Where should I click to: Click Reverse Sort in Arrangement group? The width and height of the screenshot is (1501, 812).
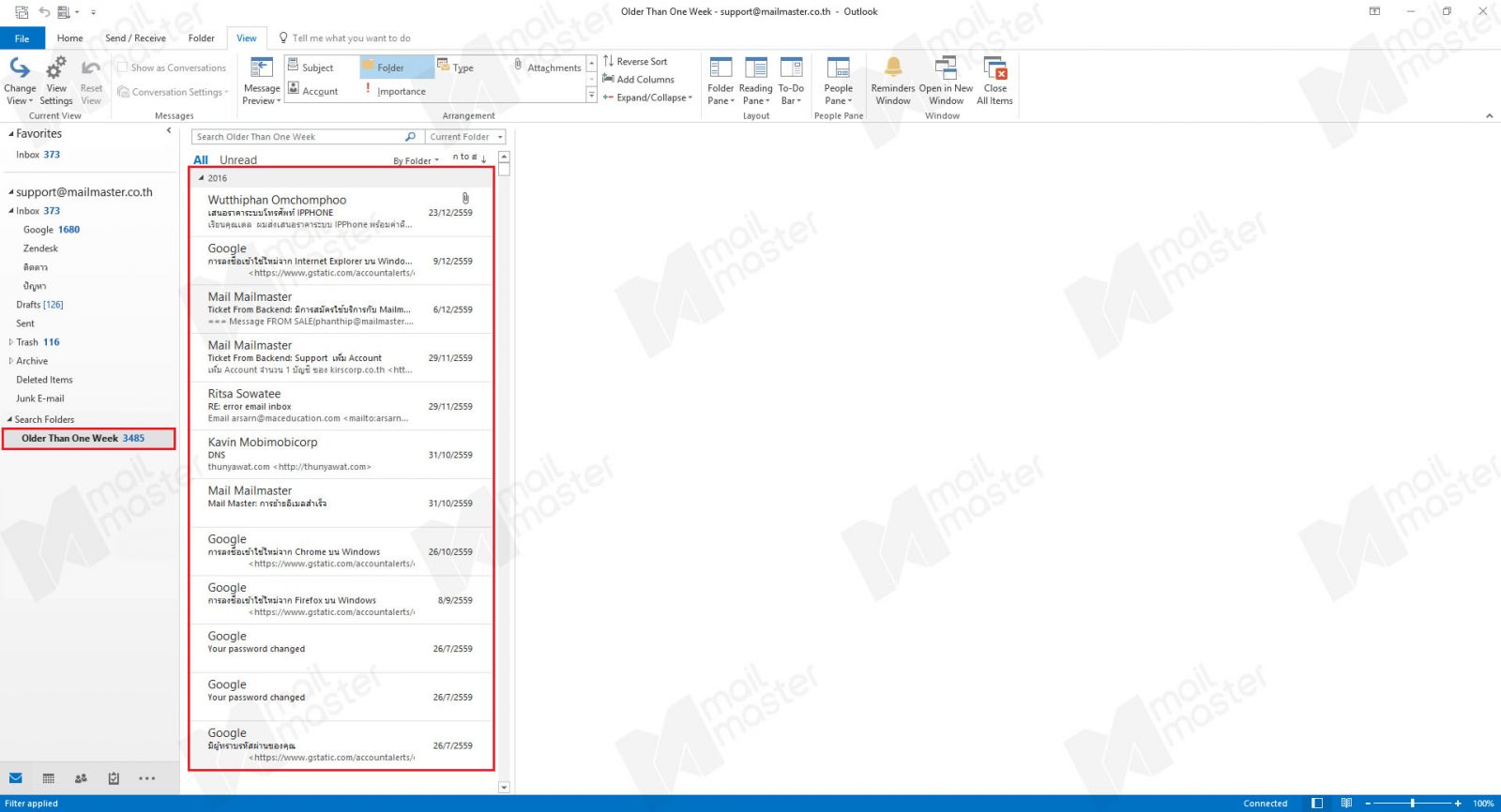point(635,61)
